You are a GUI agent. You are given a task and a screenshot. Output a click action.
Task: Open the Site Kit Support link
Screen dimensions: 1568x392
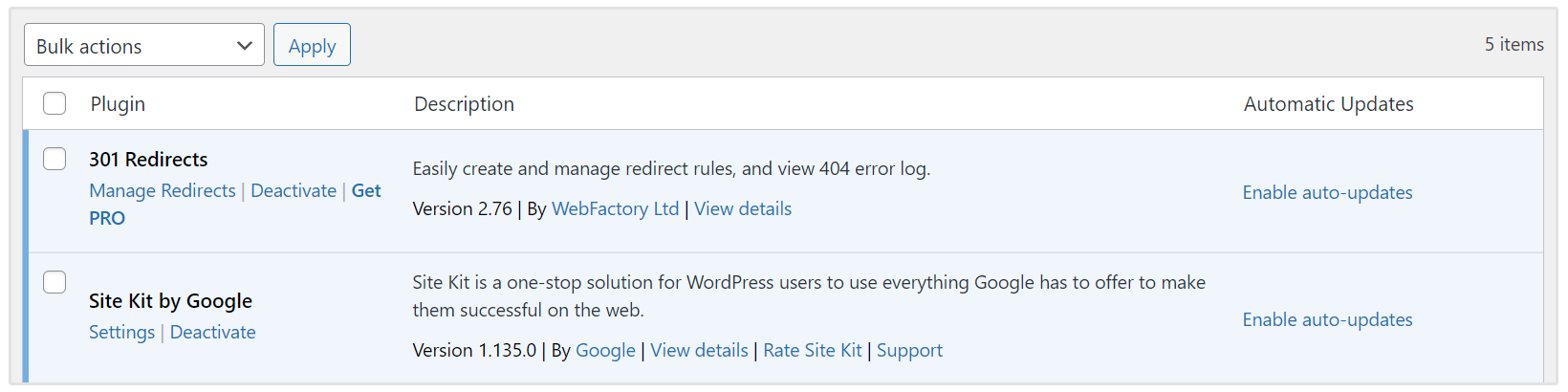pos(909,350)
